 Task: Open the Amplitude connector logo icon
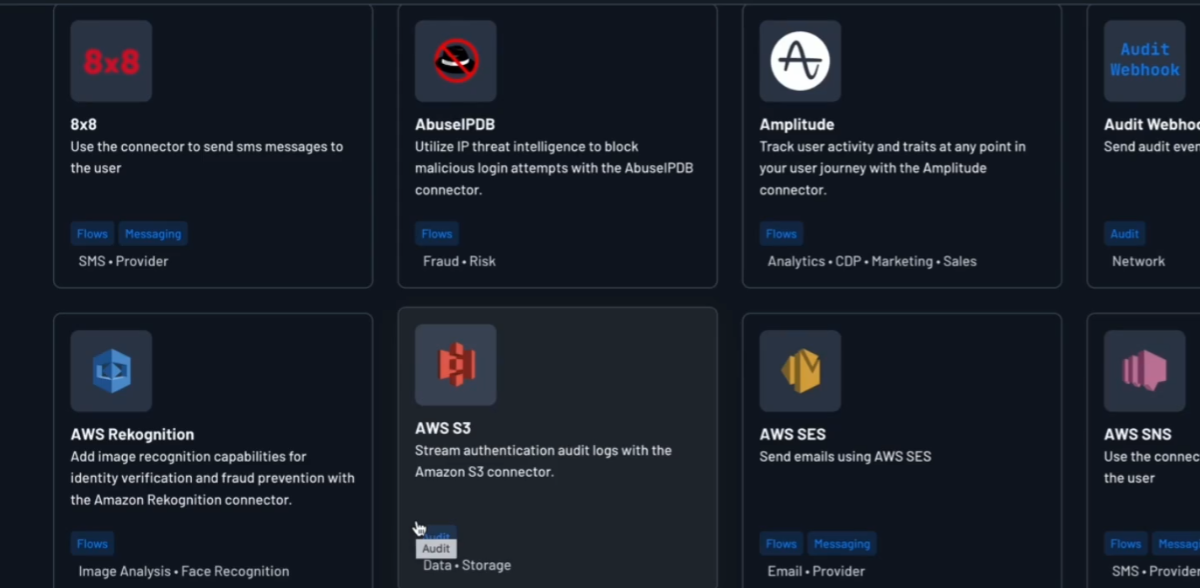800,61
